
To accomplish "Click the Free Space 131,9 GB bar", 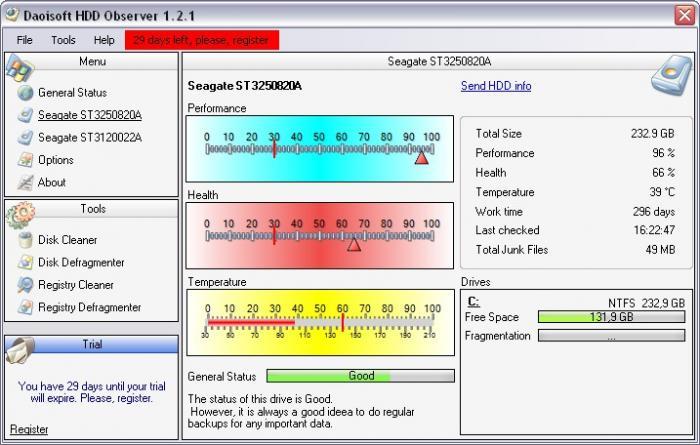I will [x=612, y=317].
